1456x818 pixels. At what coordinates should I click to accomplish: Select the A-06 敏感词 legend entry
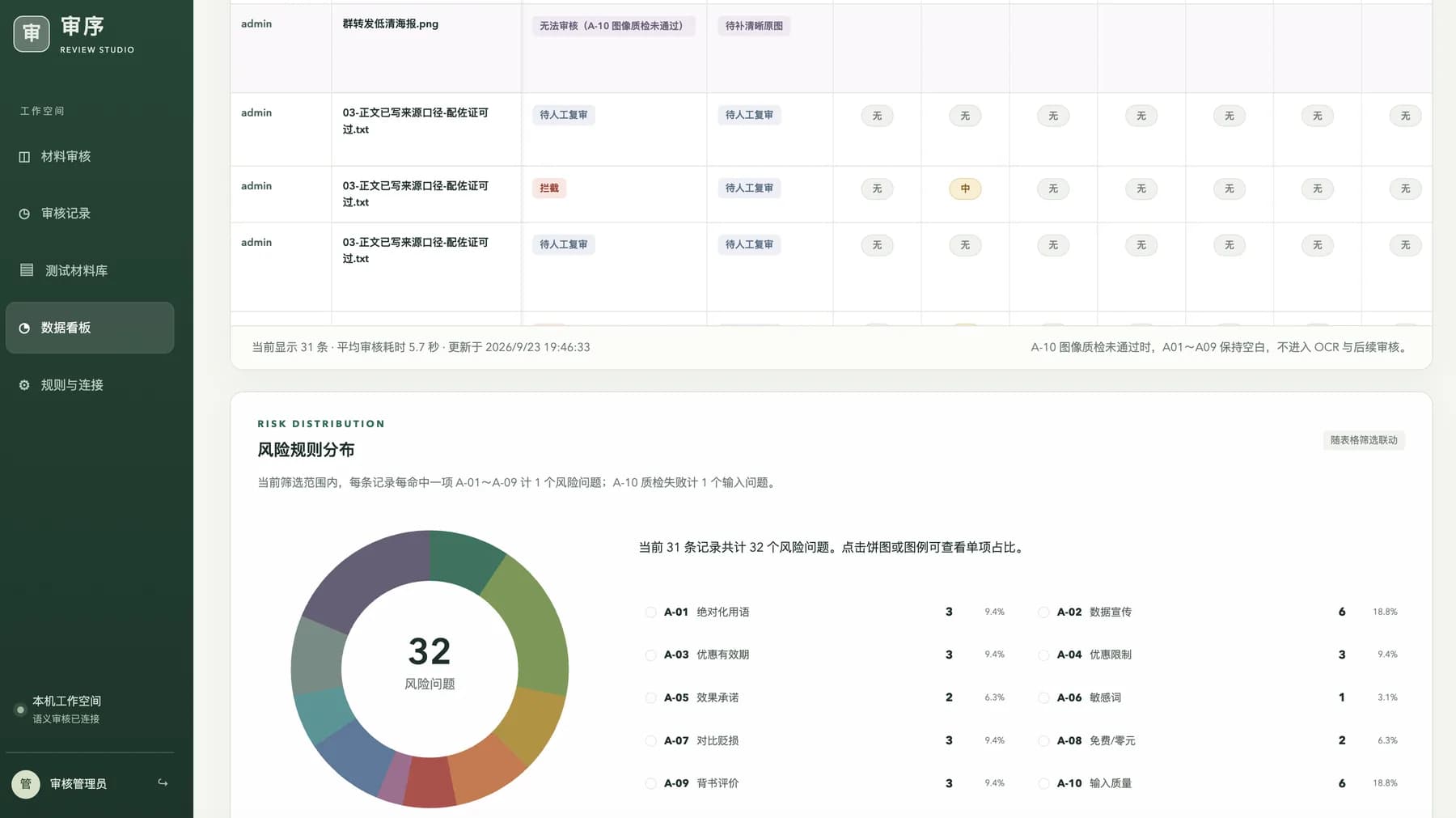(1219, 698)
